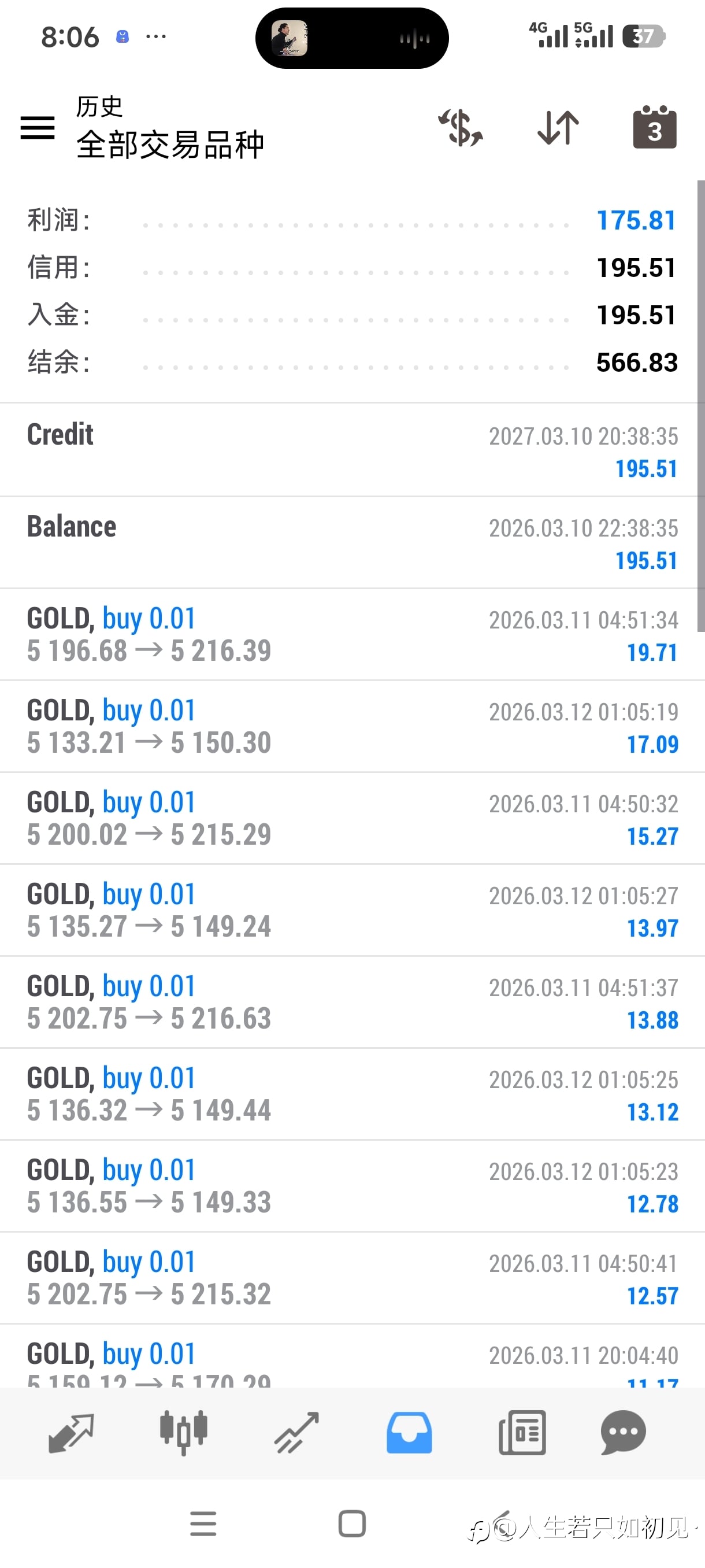Switch to the Quotes tab icon
The height and width of the screenshot is (1568, 705).
[x=71, y=1433]
